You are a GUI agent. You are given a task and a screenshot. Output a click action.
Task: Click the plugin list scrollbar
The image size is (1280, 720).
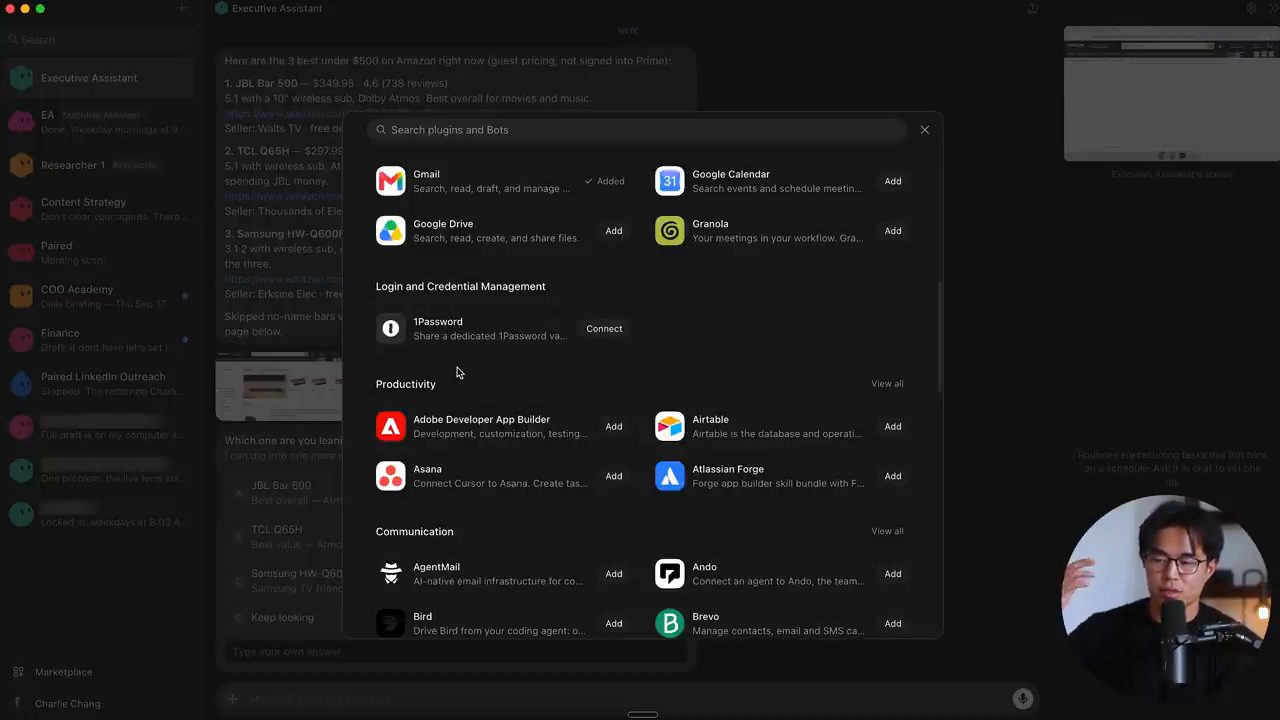(x=939, y=337)
